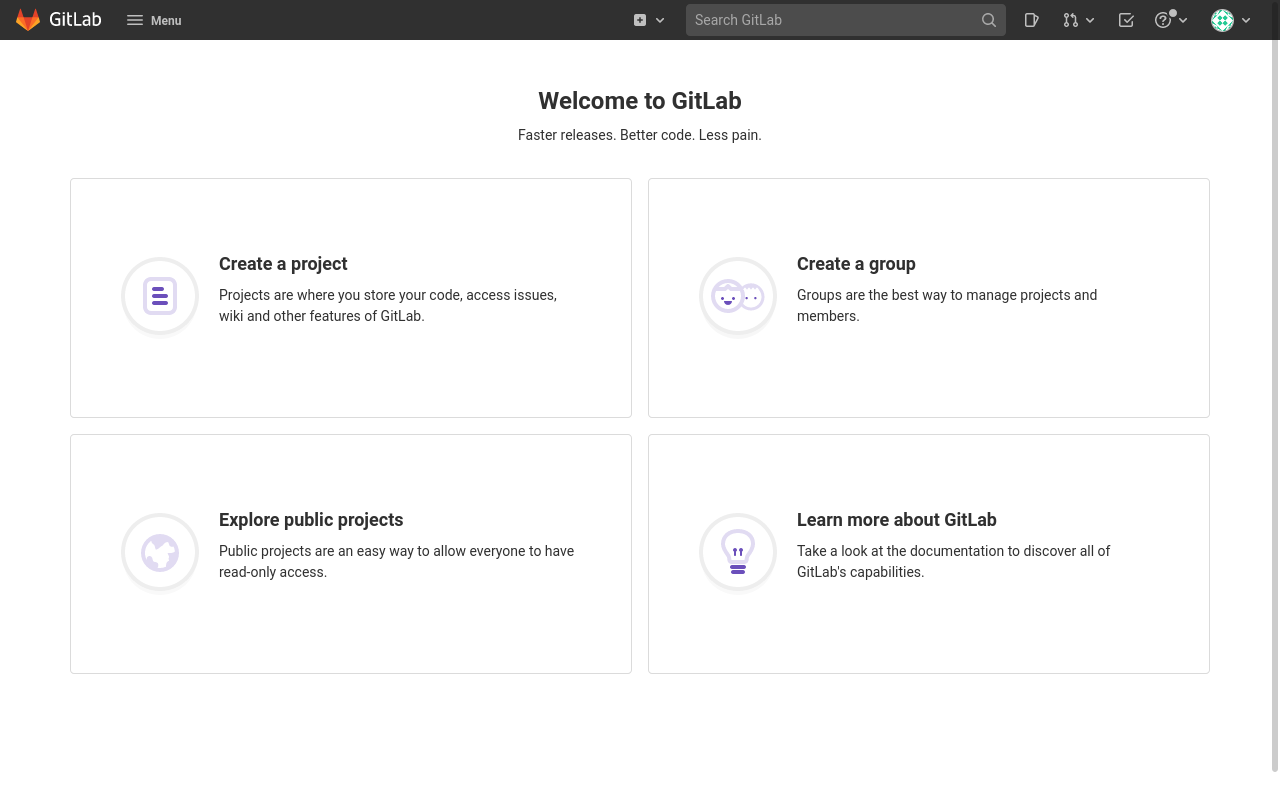Expand the create new plus dropdown
The image size is (1280, 800).
point(649,20)
